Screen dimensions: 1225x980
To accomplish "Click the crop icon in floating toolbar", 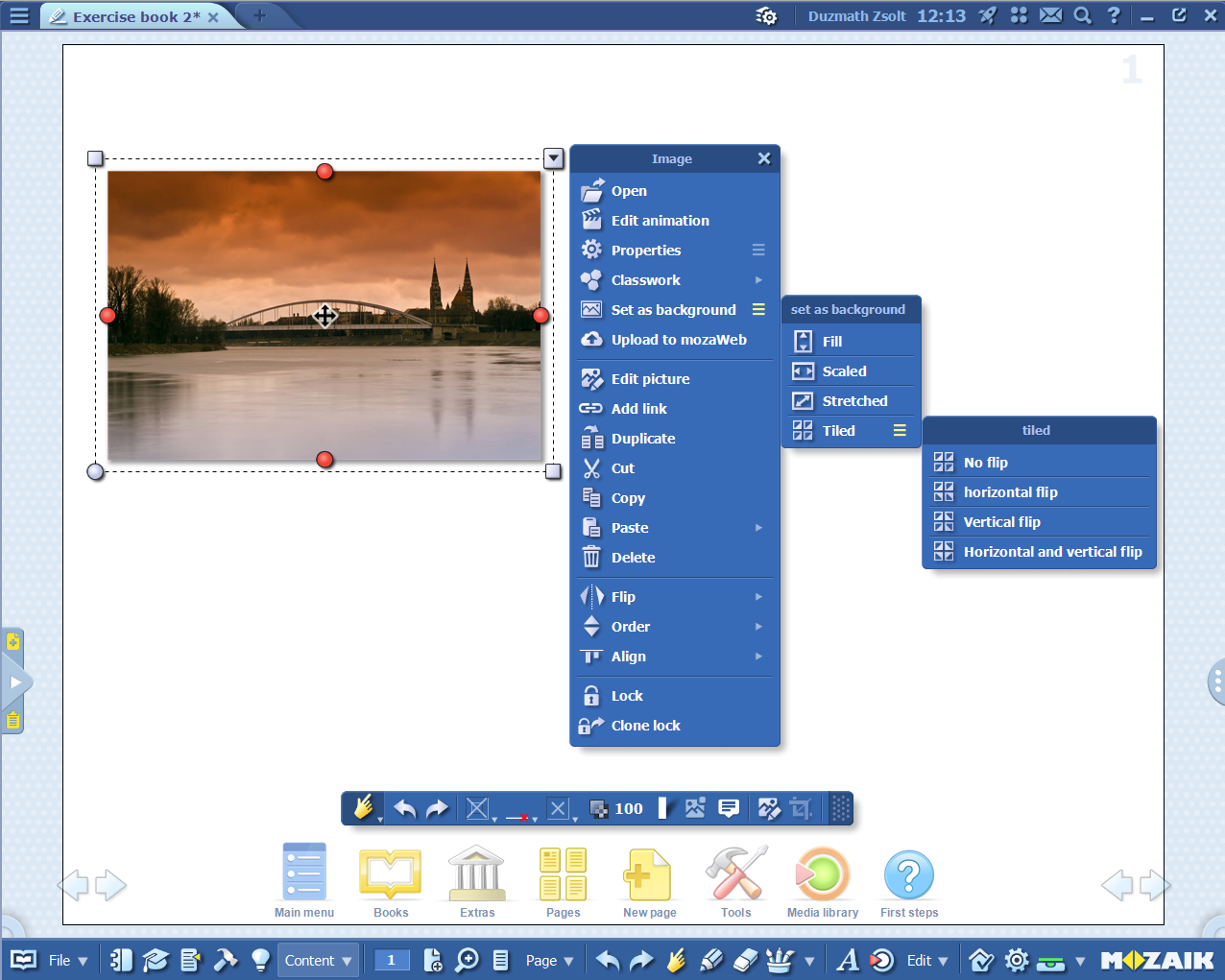I will tap(801, 808).
